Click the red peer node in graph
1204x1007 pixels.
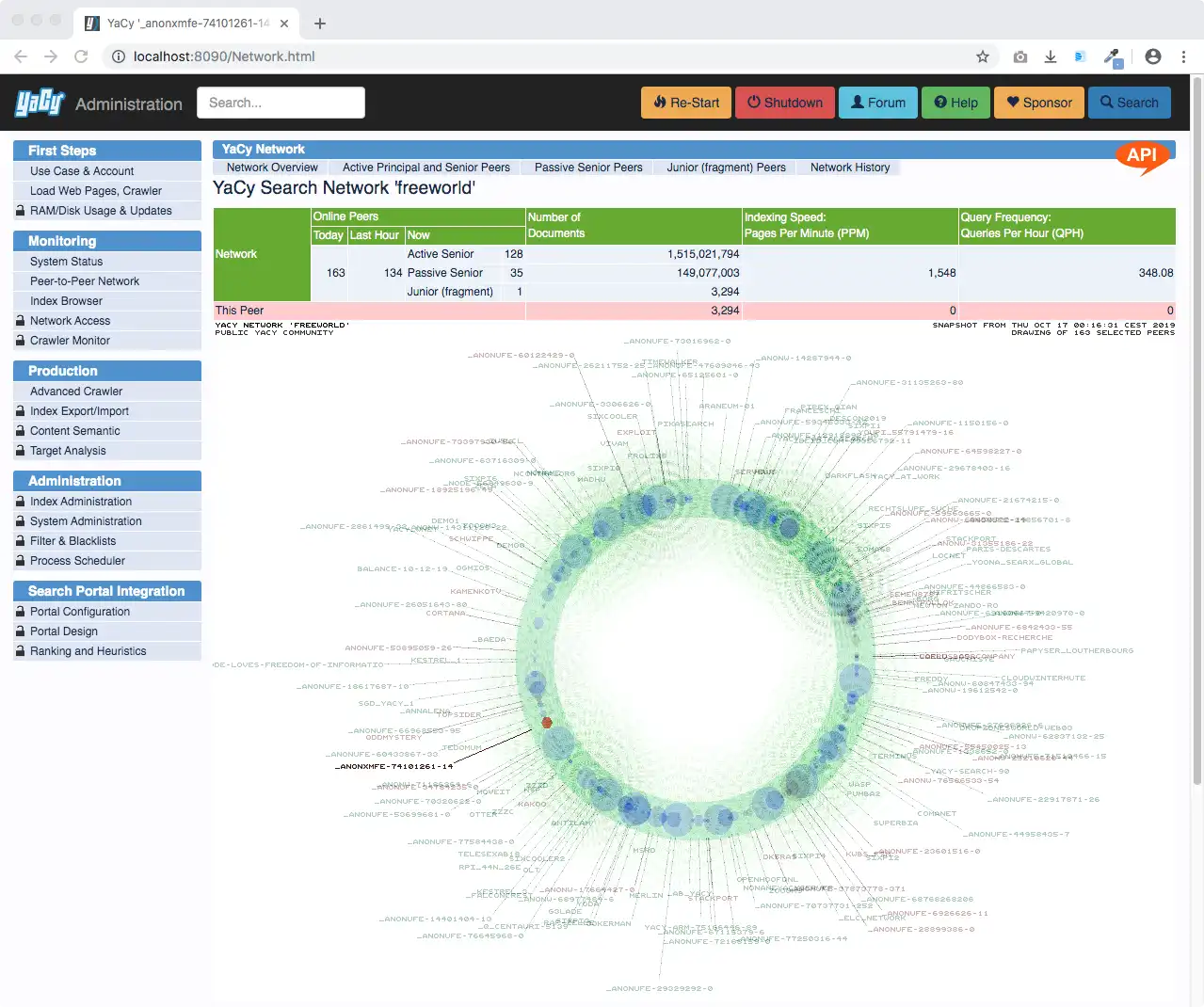(547, 723)
